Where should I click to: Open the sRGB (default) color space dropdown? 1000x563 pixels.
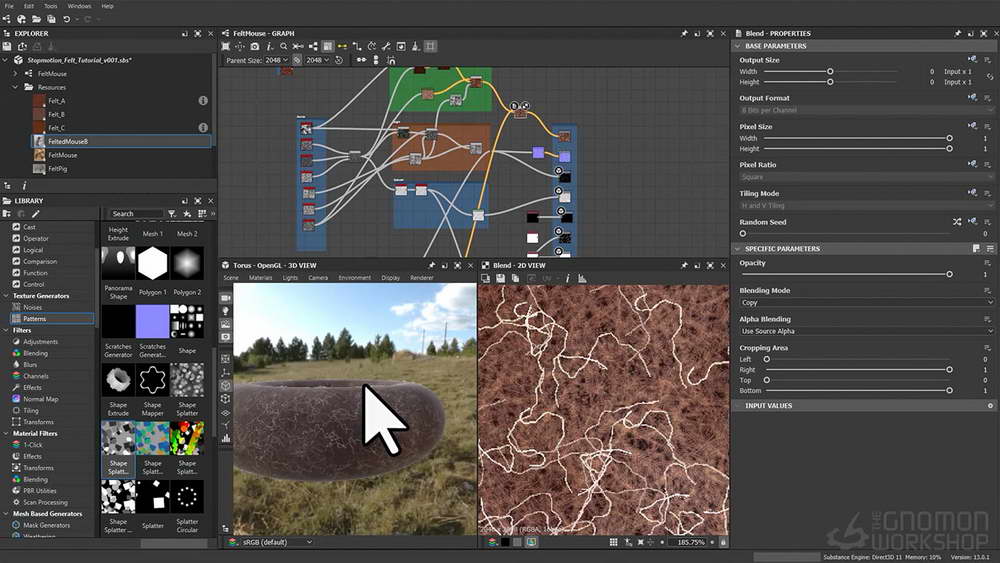click(277, 543)
